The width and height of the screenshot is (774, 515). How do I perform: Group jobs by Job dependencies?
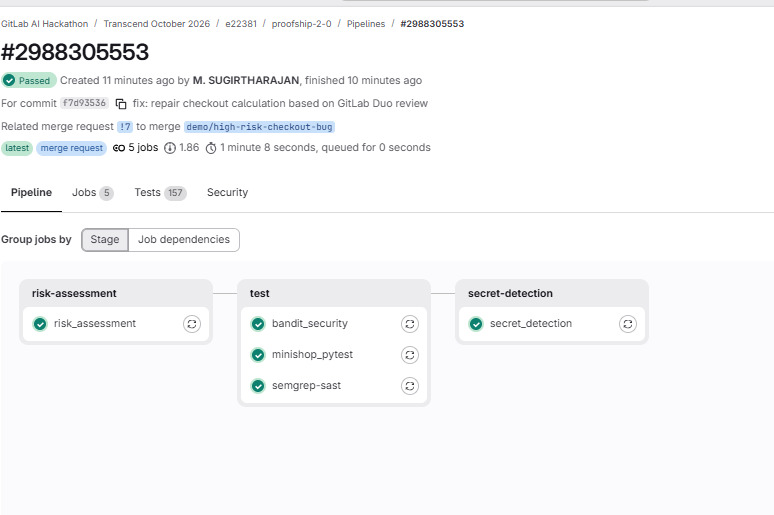(x=184, y=239)
